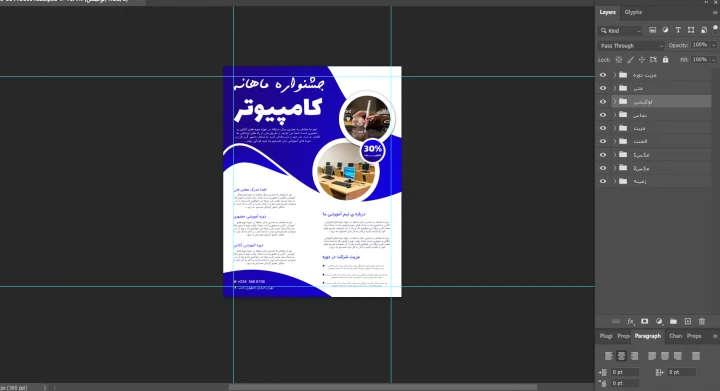Click lock image pixels brush icon
The image size is (720, 391).
point(630,60)
